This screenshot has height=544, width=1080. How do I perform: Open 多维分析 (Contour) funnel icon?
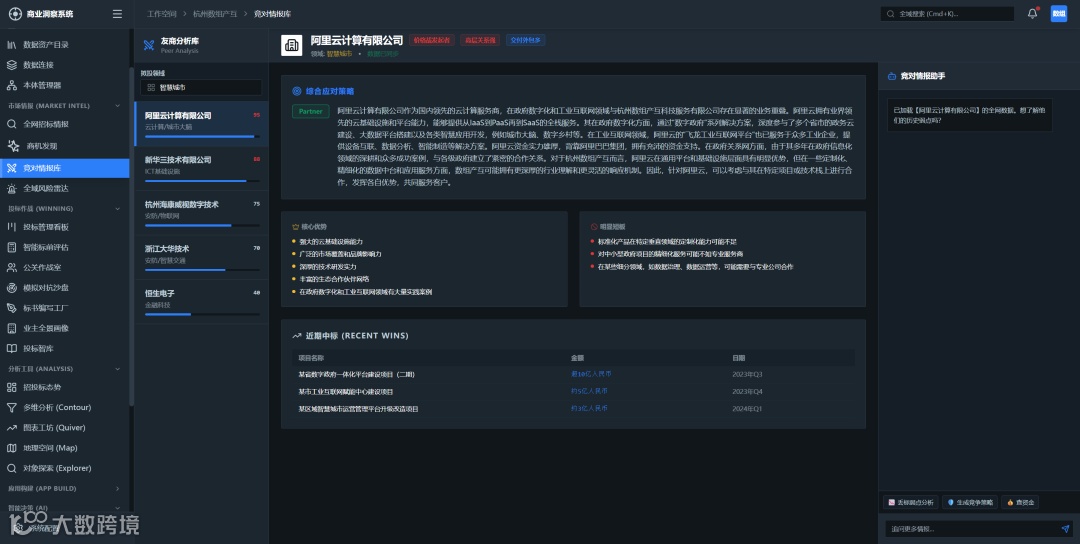[12, 408]
